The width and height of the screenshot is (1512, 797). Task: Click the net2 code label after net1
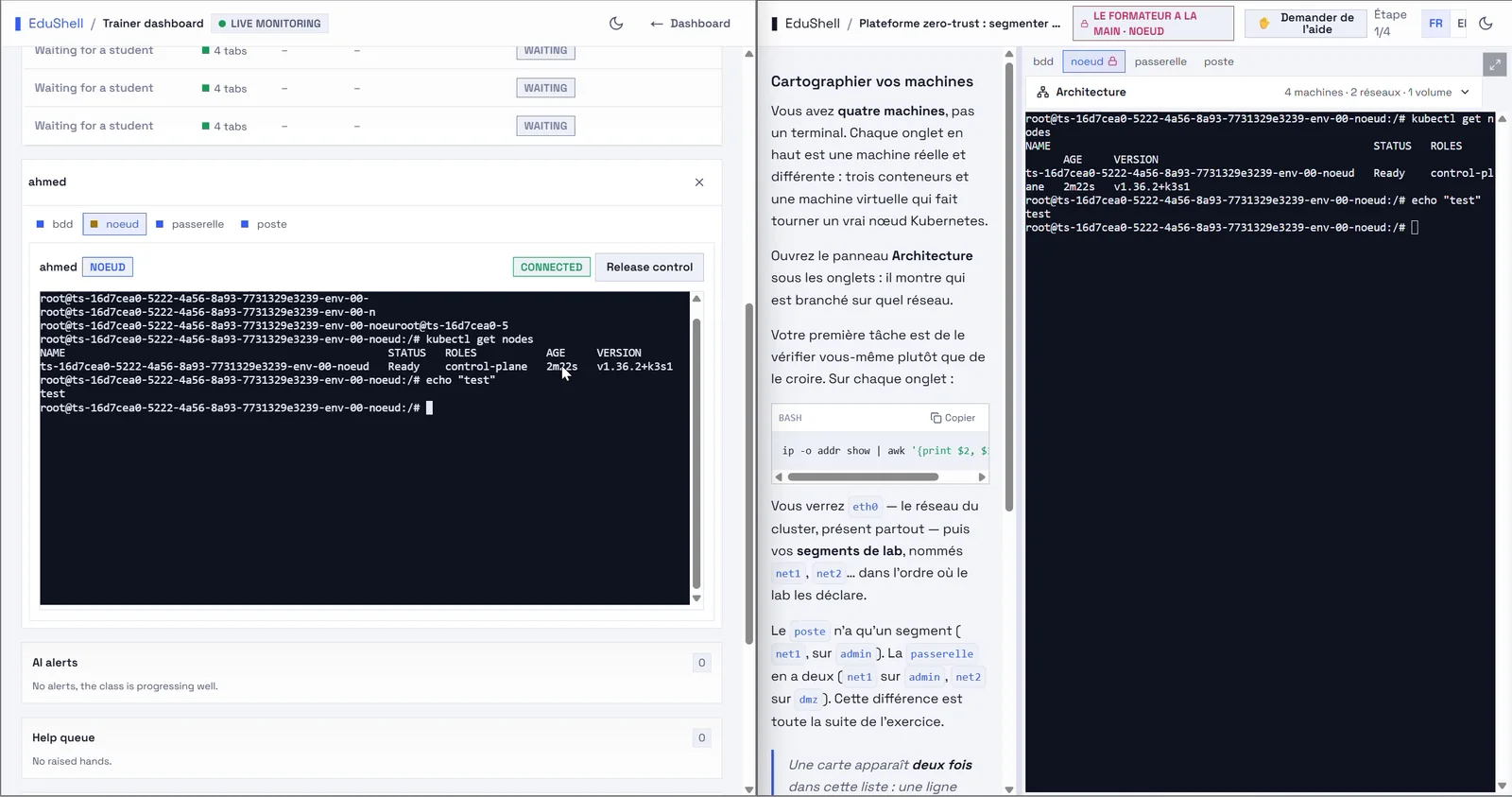coord(829,574)
